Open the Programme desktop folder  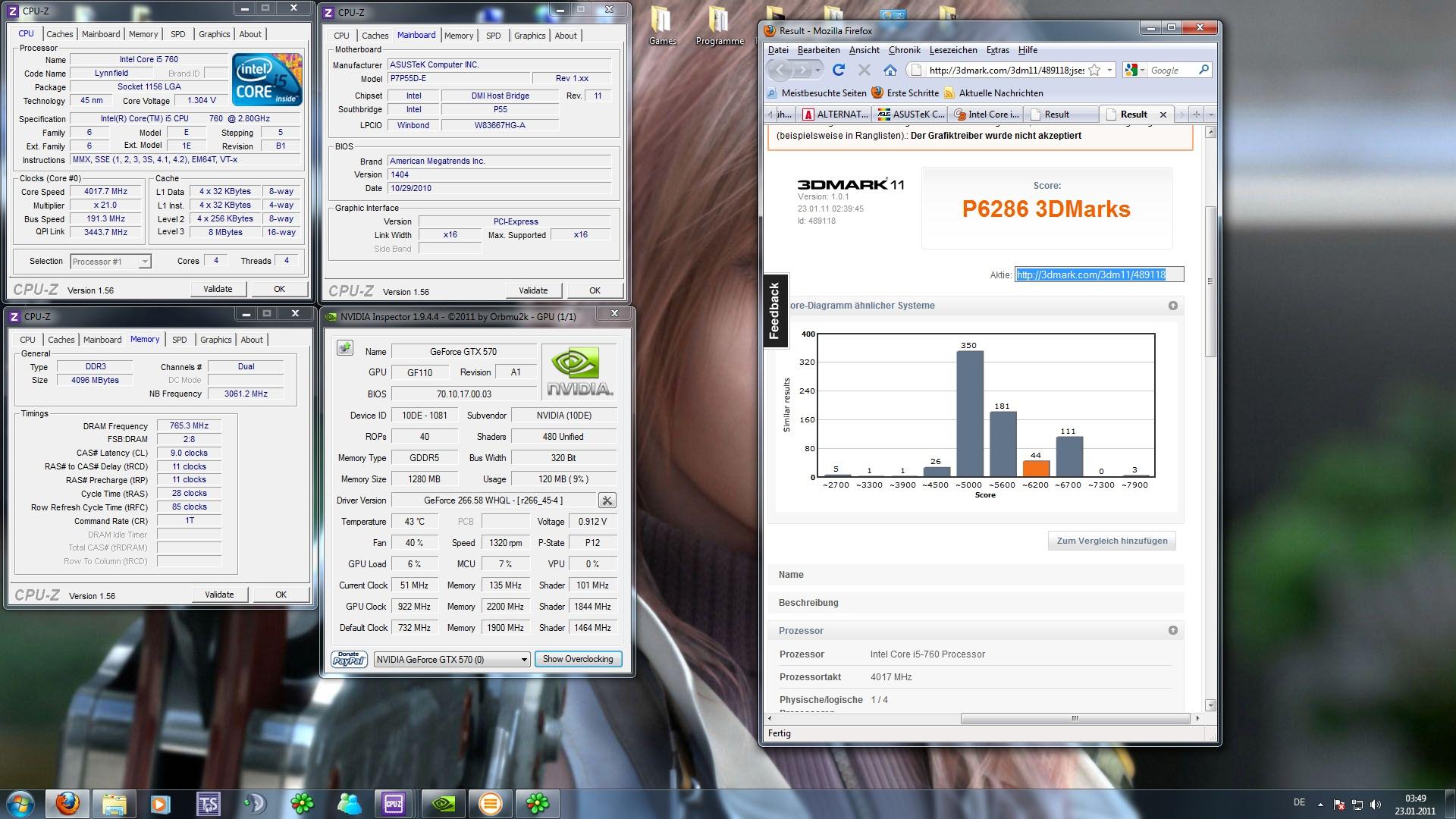pos(719,27)
